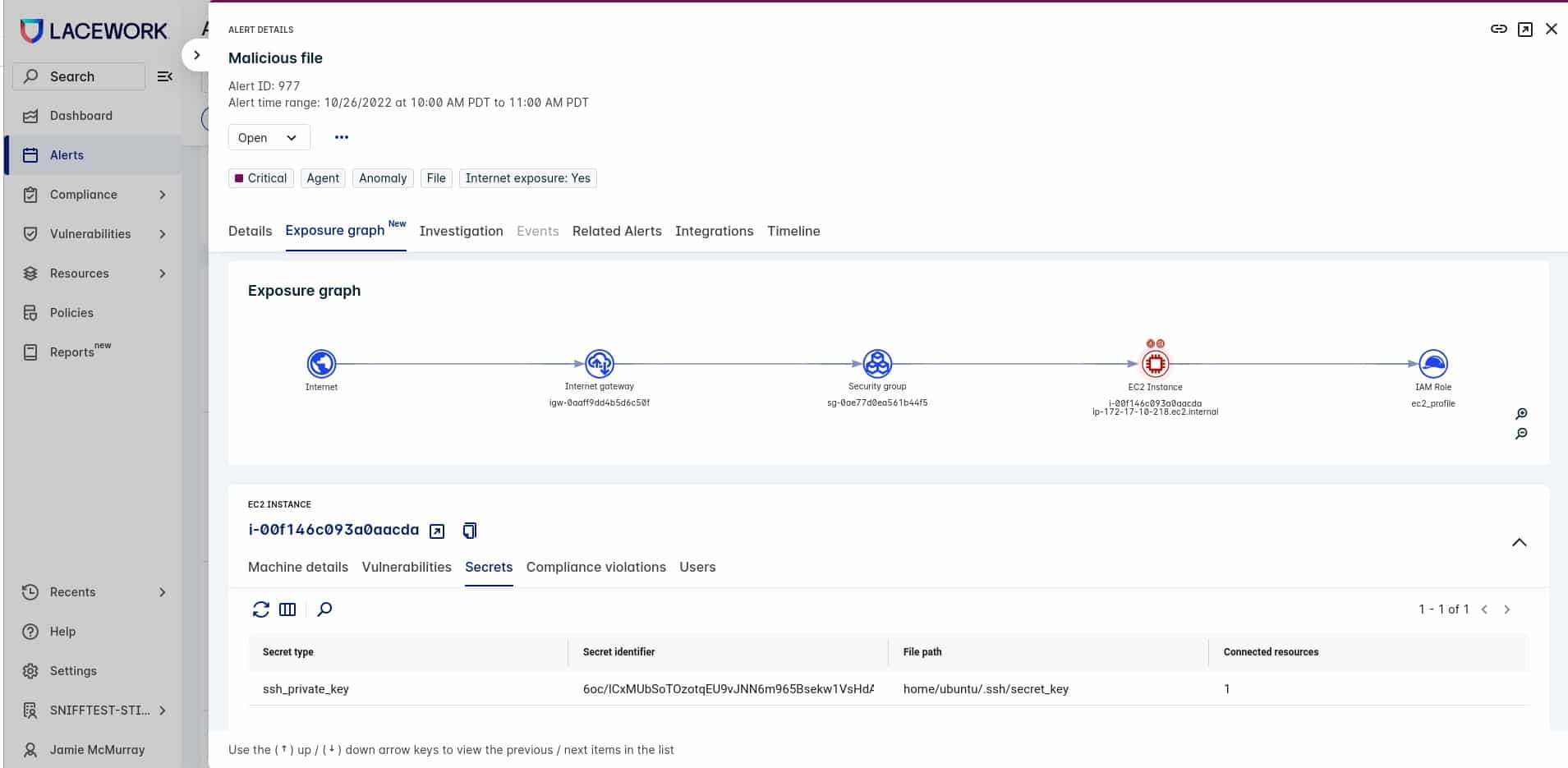Image resolution: width=1568 pixels, height=768 pixels.
Task: Expand the Vulnerabilities sidebar submenu
Action: [163, 234]
